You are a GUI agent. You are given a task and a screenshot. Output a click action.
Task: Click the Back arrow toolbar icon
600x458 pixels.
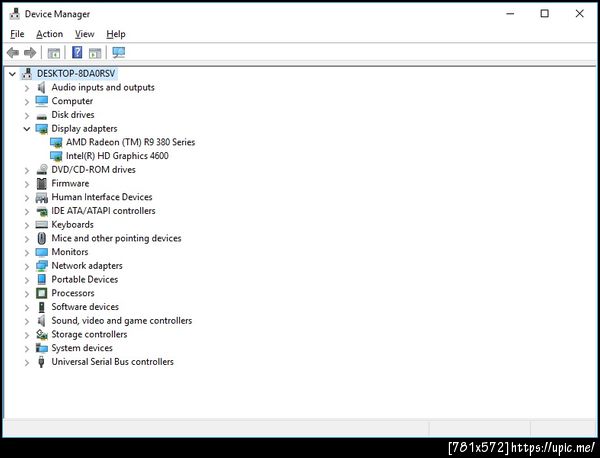(13, 52)
